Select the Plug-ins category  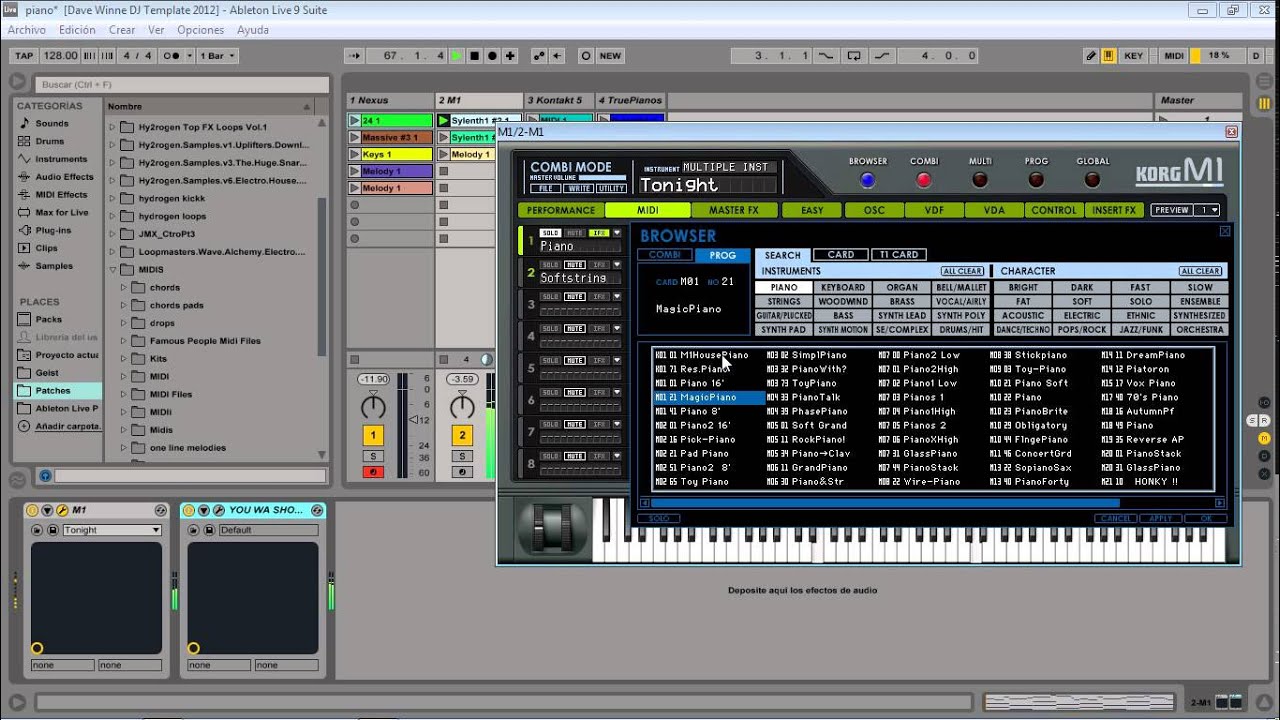tap(53, 230)
